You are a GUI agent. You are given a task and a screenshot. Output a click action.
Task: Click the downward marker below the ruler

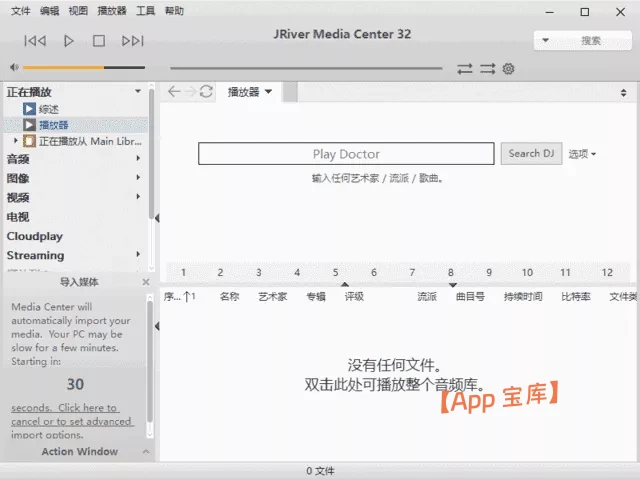click(453, 285)
